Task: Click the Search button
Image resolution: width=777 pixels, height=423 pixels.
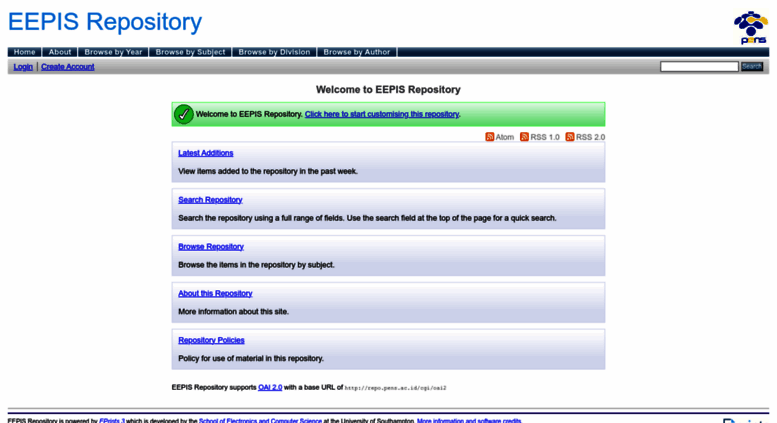Action: 752,66
